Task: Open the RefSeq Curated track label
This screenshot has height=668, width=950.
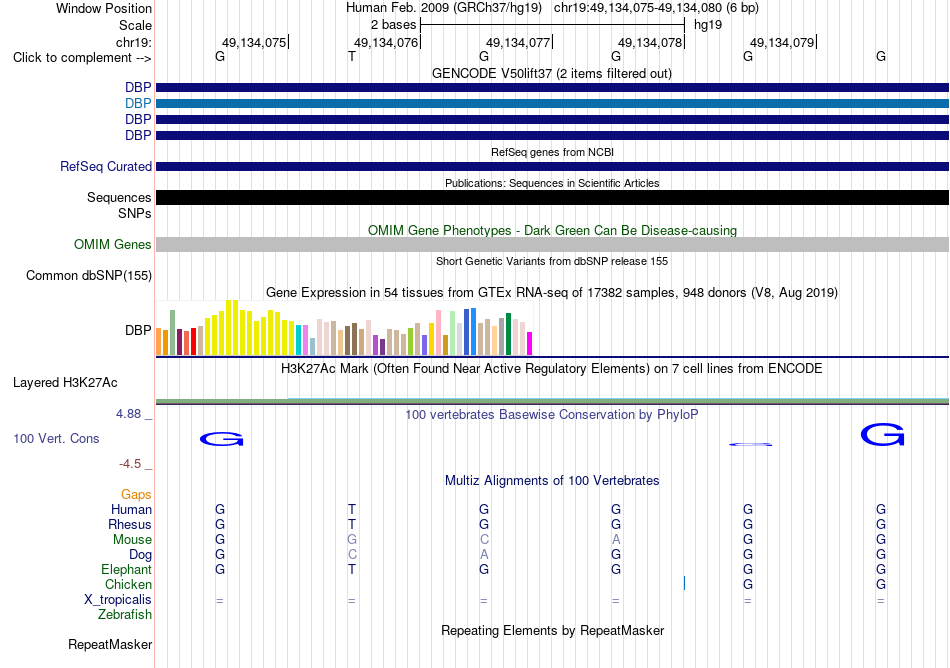Action: pos(106,167)
